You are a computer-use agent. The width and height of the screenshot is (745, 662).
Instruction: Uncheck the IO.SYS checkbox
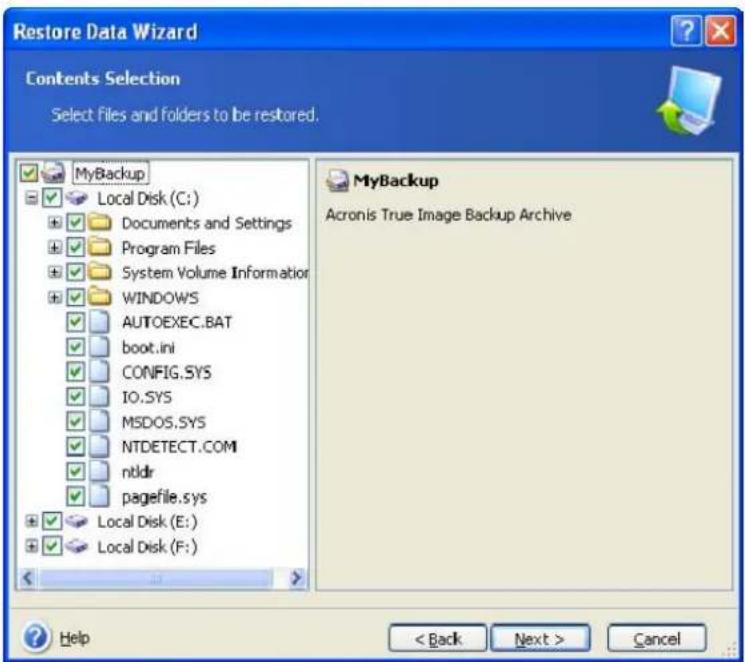pyautogui.click(x=76, y=396)
